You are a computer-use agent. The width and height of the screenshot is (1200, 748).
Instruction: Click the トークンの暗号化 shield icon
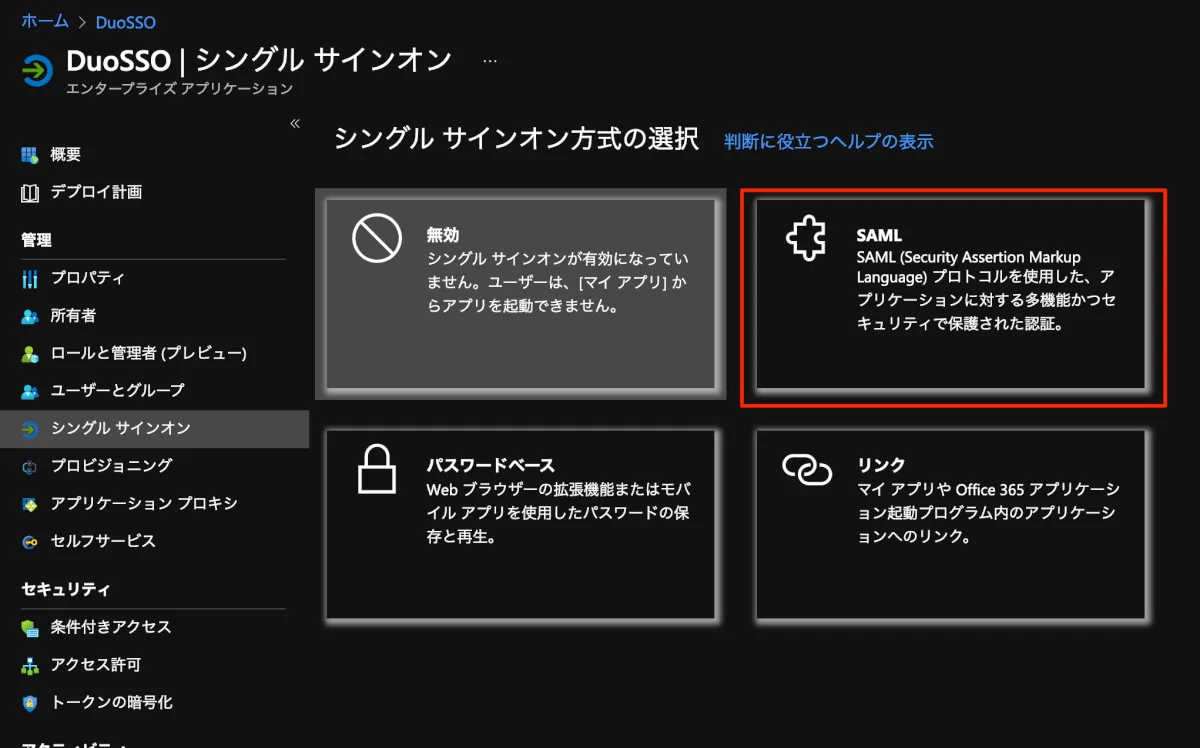pos(30,702)
